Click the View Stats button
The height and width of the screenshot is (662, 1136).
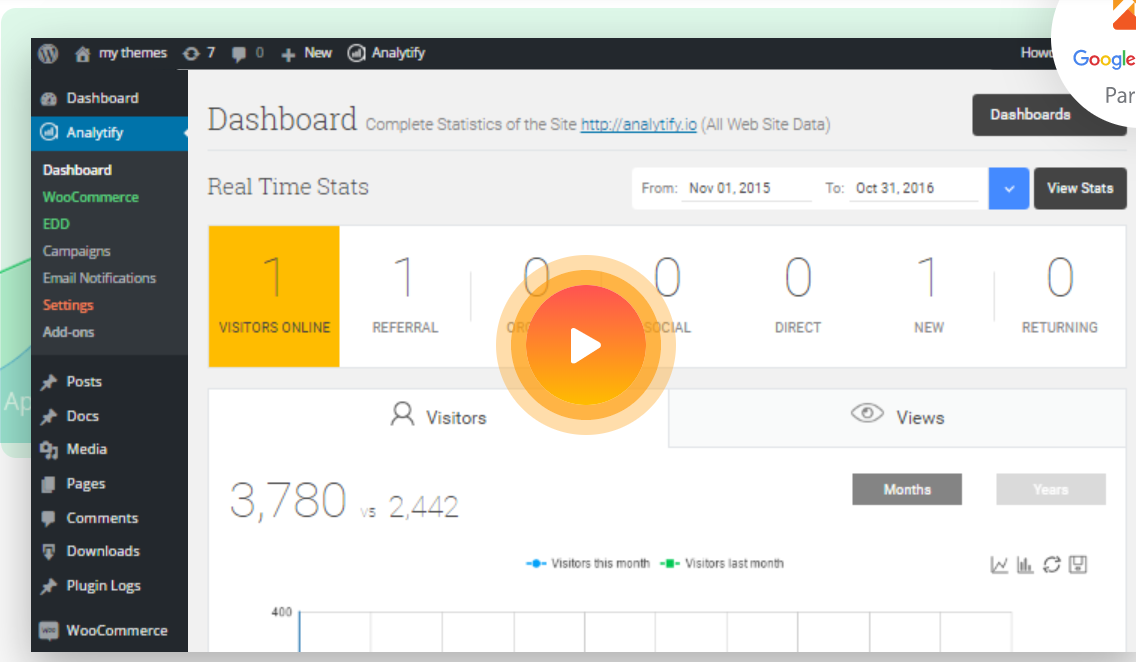[x=1079, y=188]
